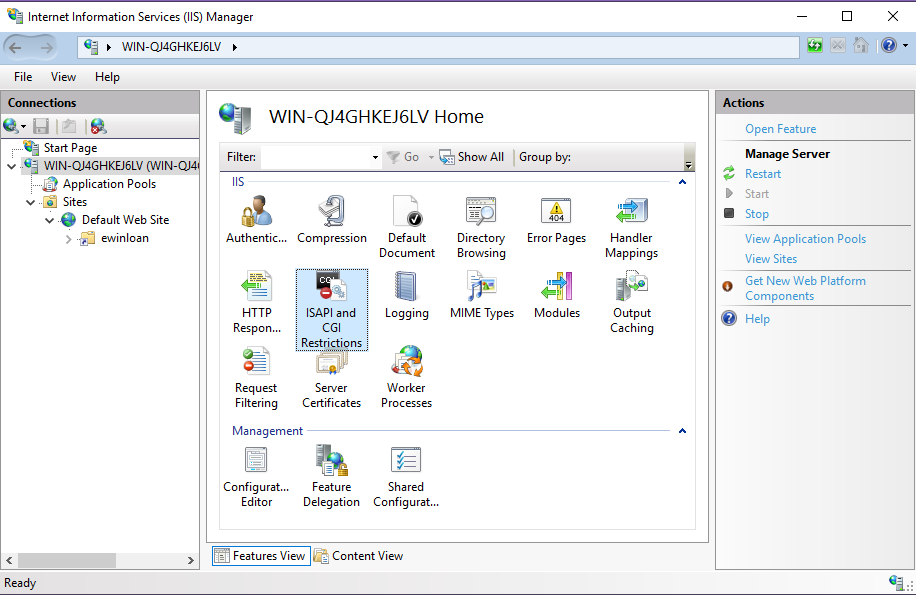Select the Error Pages icon

pos(556,220)
